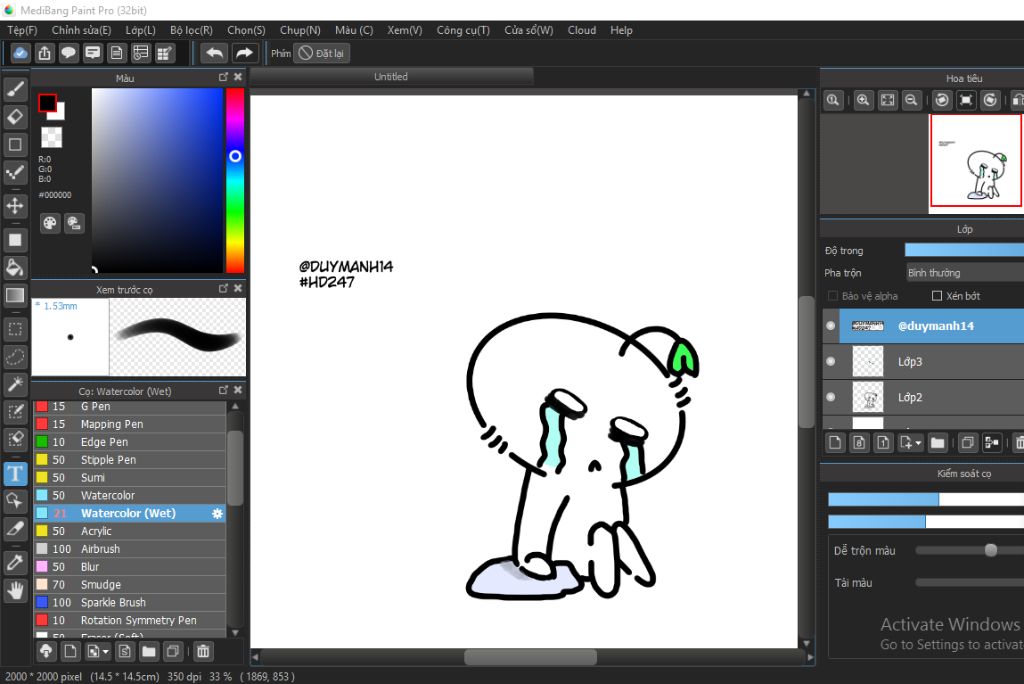Click the rainbow hue bar in Màu panel

(235, 180)
